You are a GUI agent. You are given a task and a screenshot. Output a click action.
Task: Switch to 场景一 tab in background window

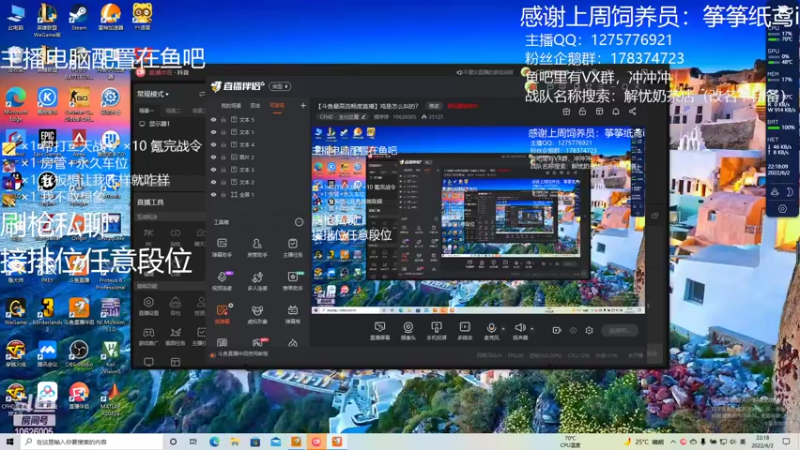(x=146, y=111)
